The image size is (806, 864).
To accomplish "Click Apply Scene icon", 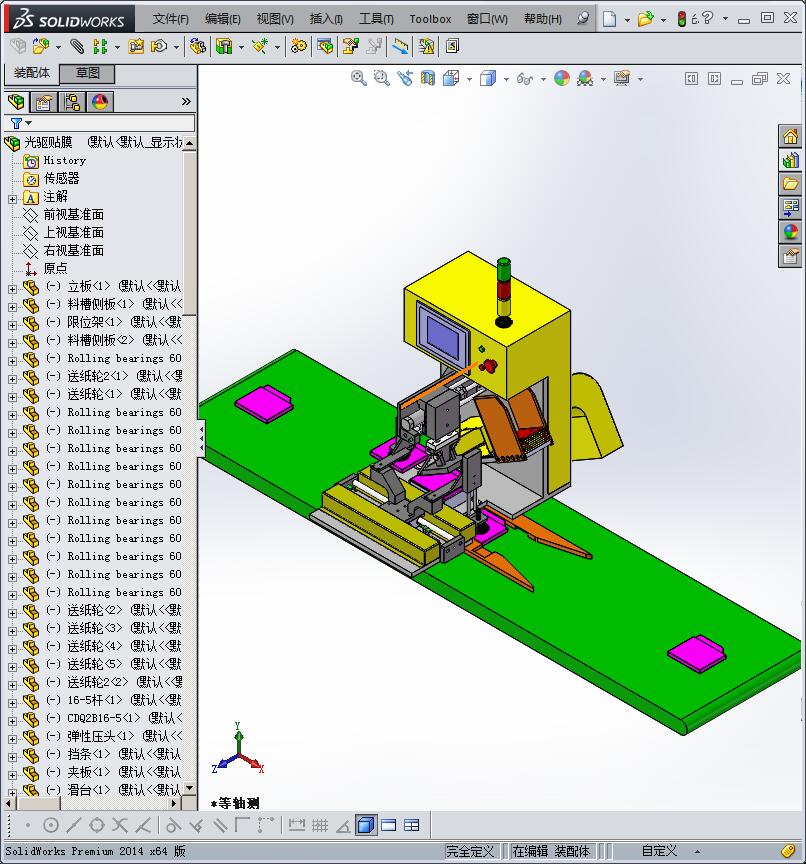I will [585, 78].
